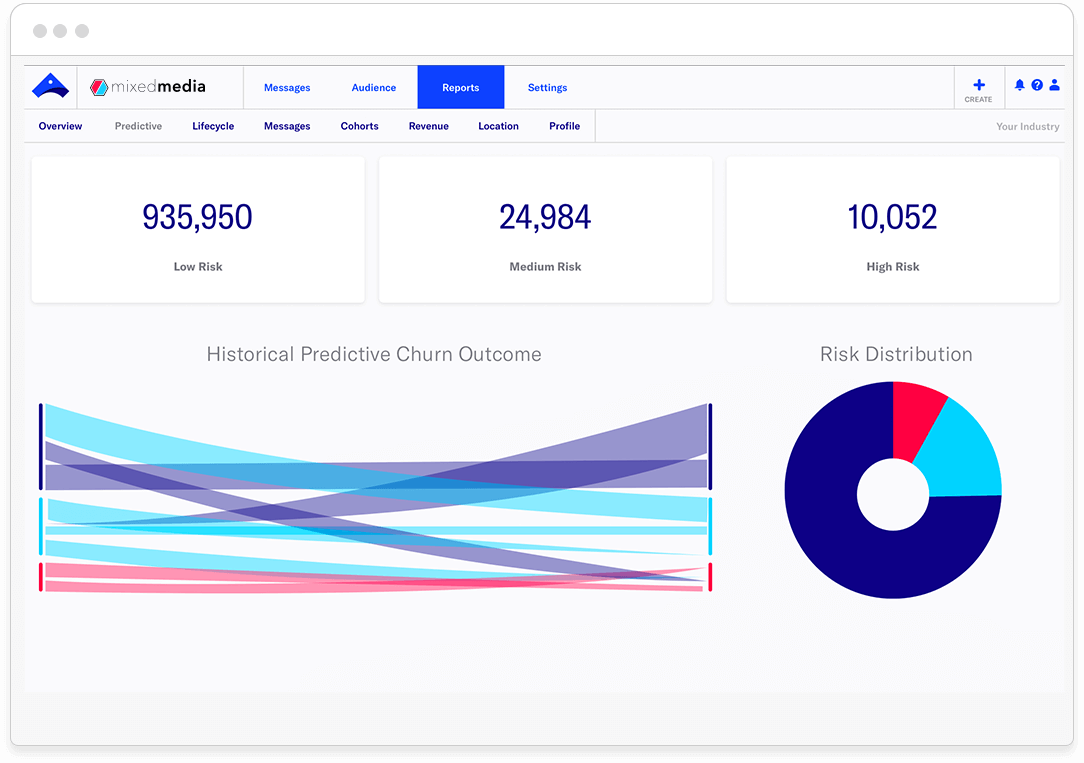
Task: Open the Messages main navigation tab
Action: [287, 88]
